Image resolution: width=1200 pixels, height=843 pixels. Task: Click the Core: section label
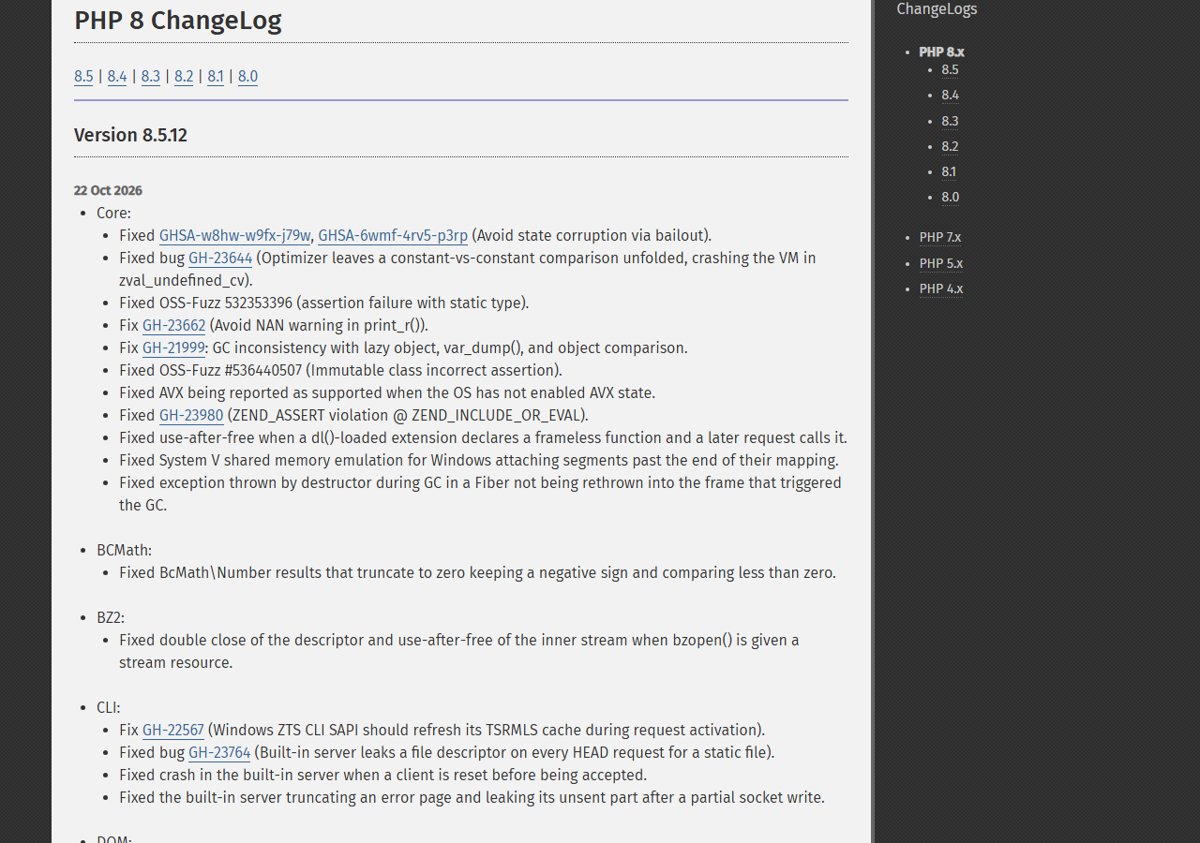click(114, 213)
